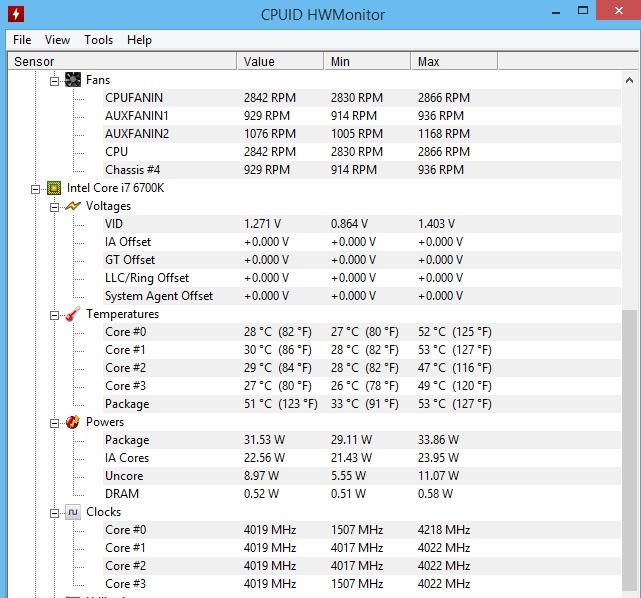Collapse the Powers section
641x598 pixels.
coord(54,423)
